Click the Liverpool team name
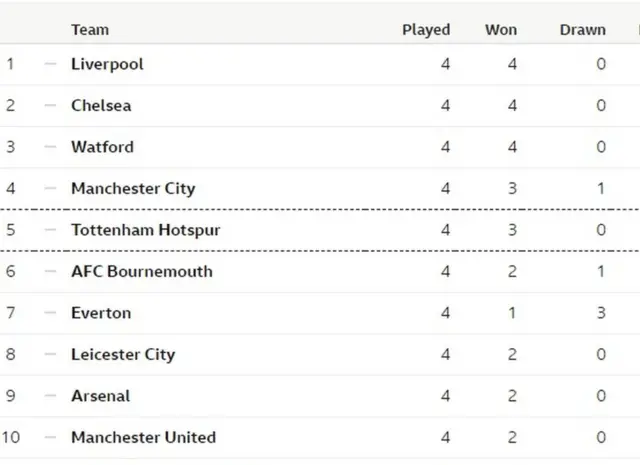640x465 pixels. (107, 64)
